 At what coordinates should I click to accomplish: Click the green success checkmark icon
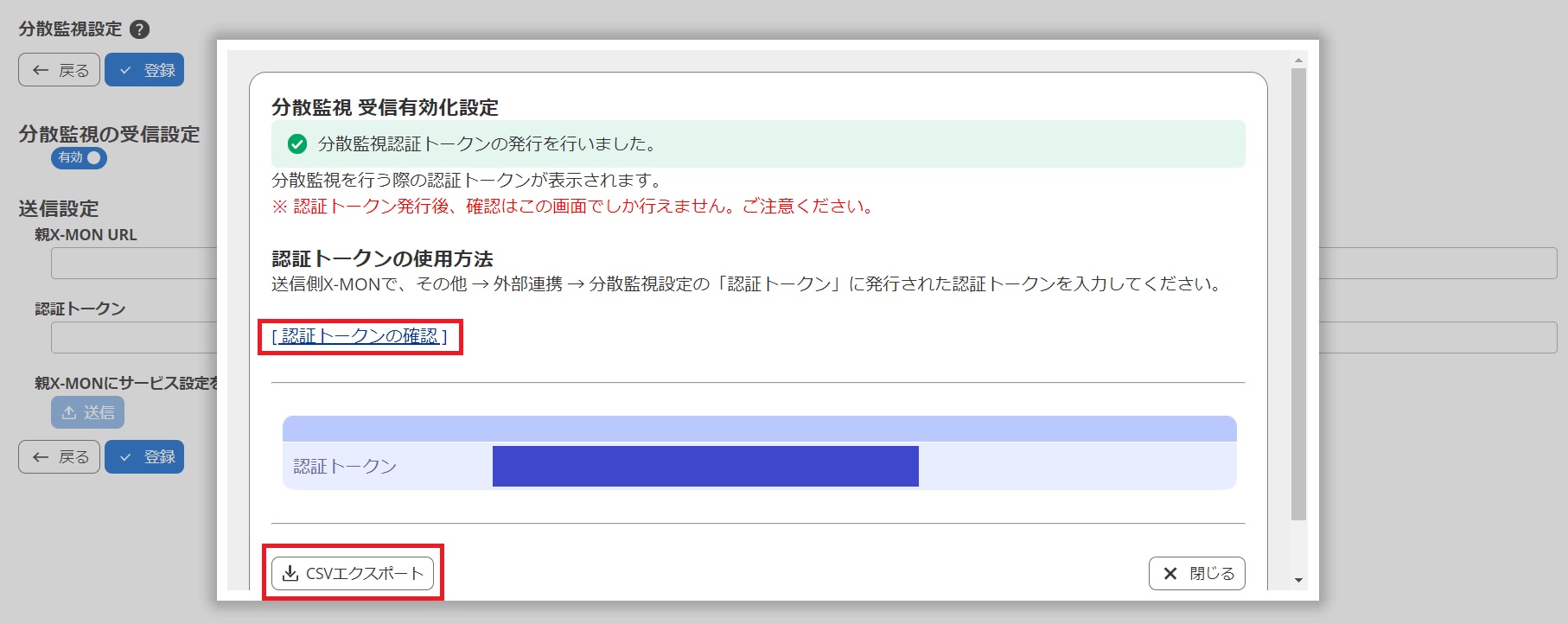coord(297,144)
